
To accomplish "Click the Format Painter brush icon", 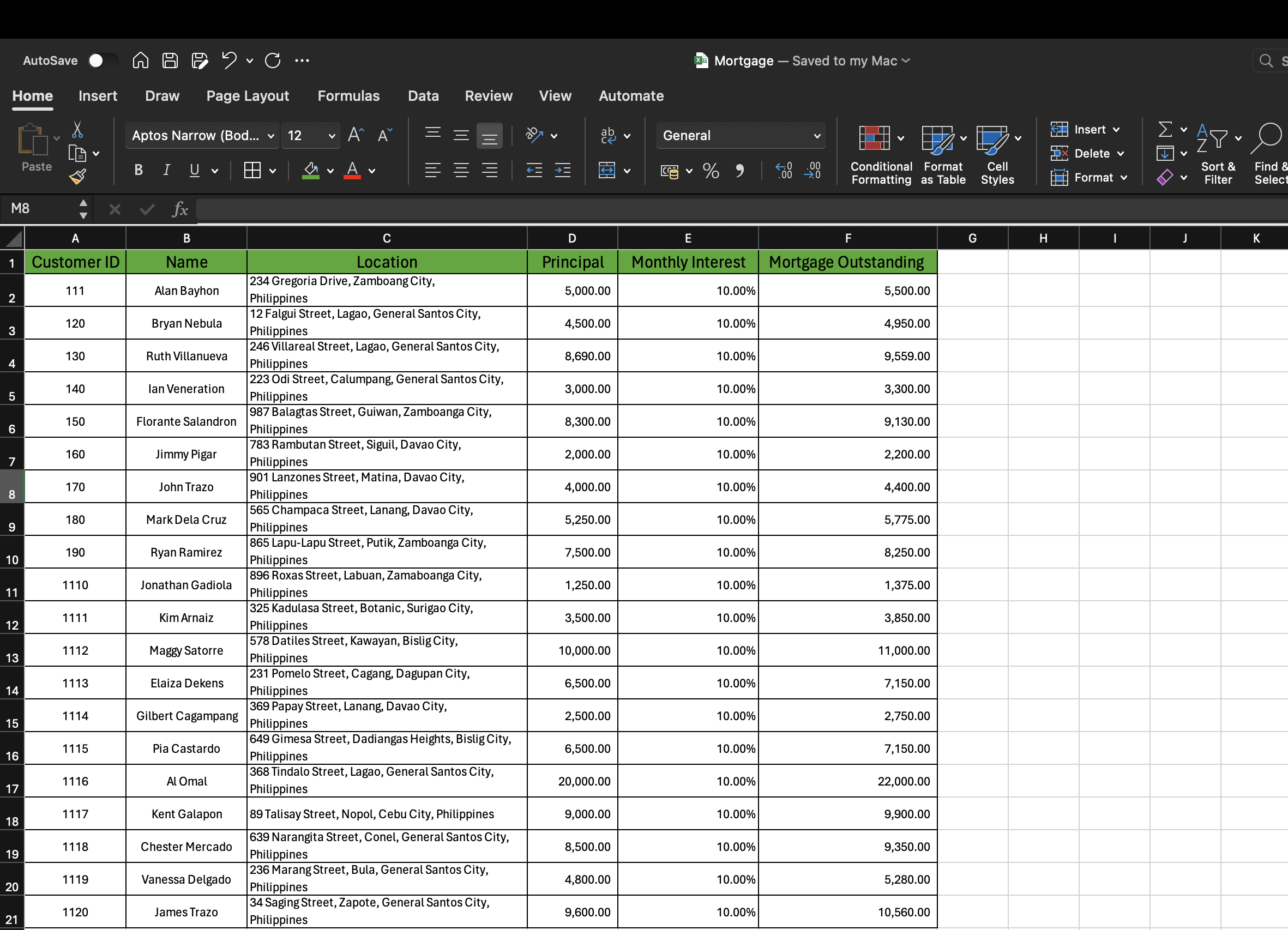I will click(x=77, y=177).
